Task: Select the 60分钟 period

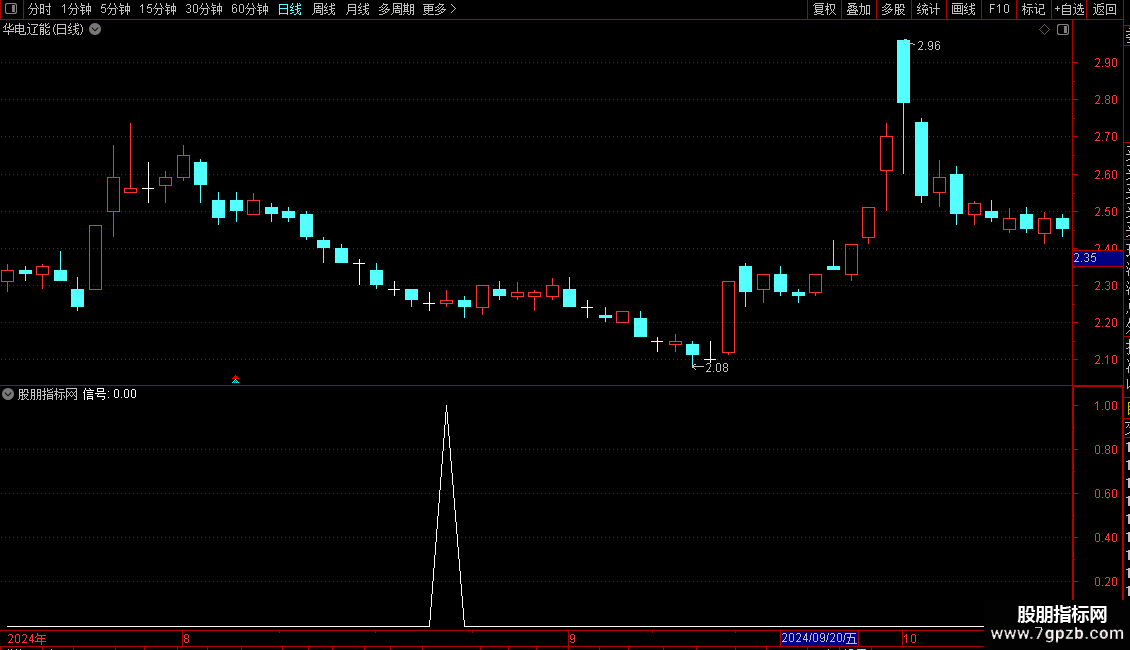Action: (250, 9)
